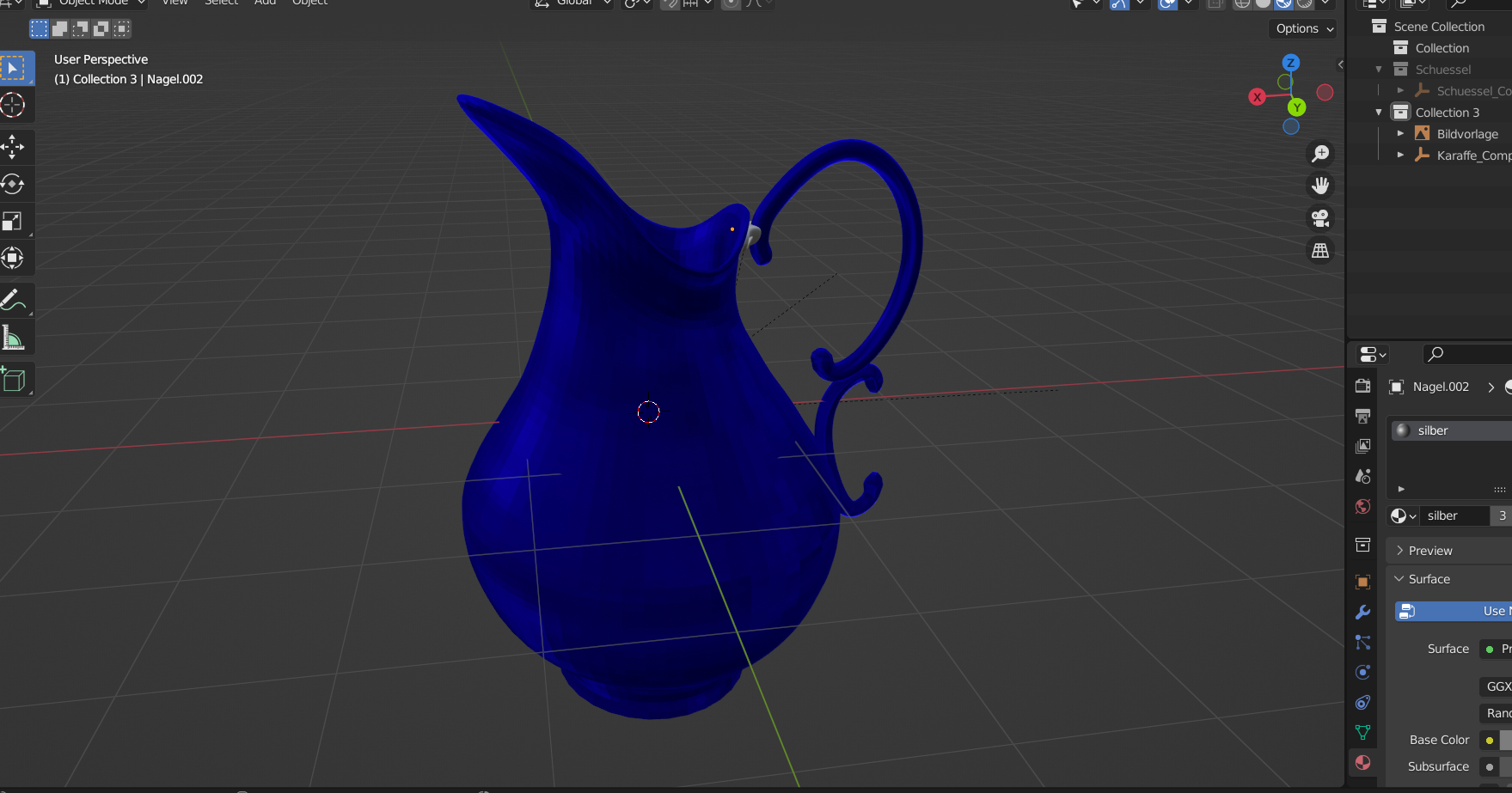Click the Z axis on gizmo

(x=1290, y=63)
